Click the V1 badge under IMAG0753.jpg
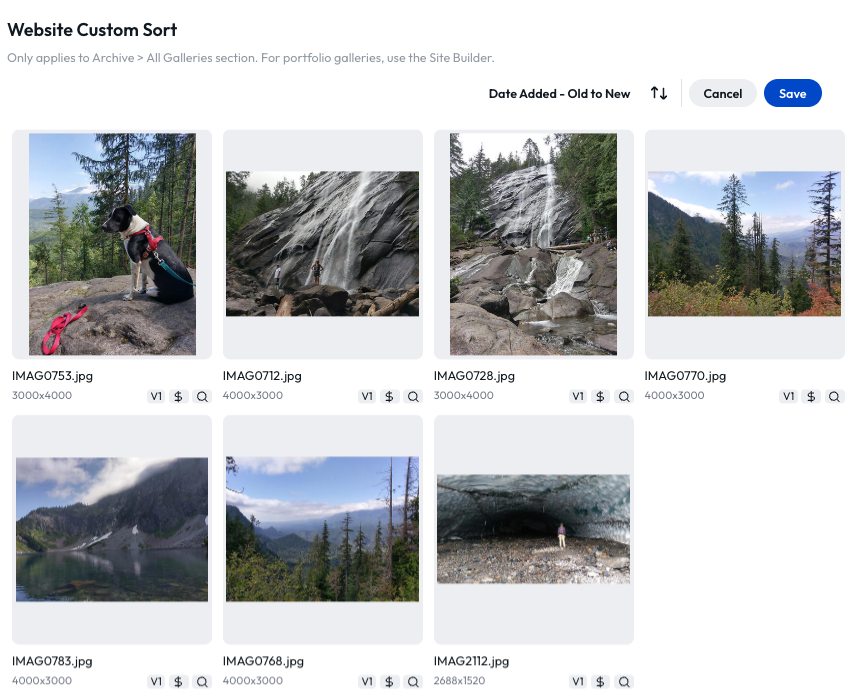Viewport: 853px width, 696px height. pyautogui.click(x=156, y=396)
